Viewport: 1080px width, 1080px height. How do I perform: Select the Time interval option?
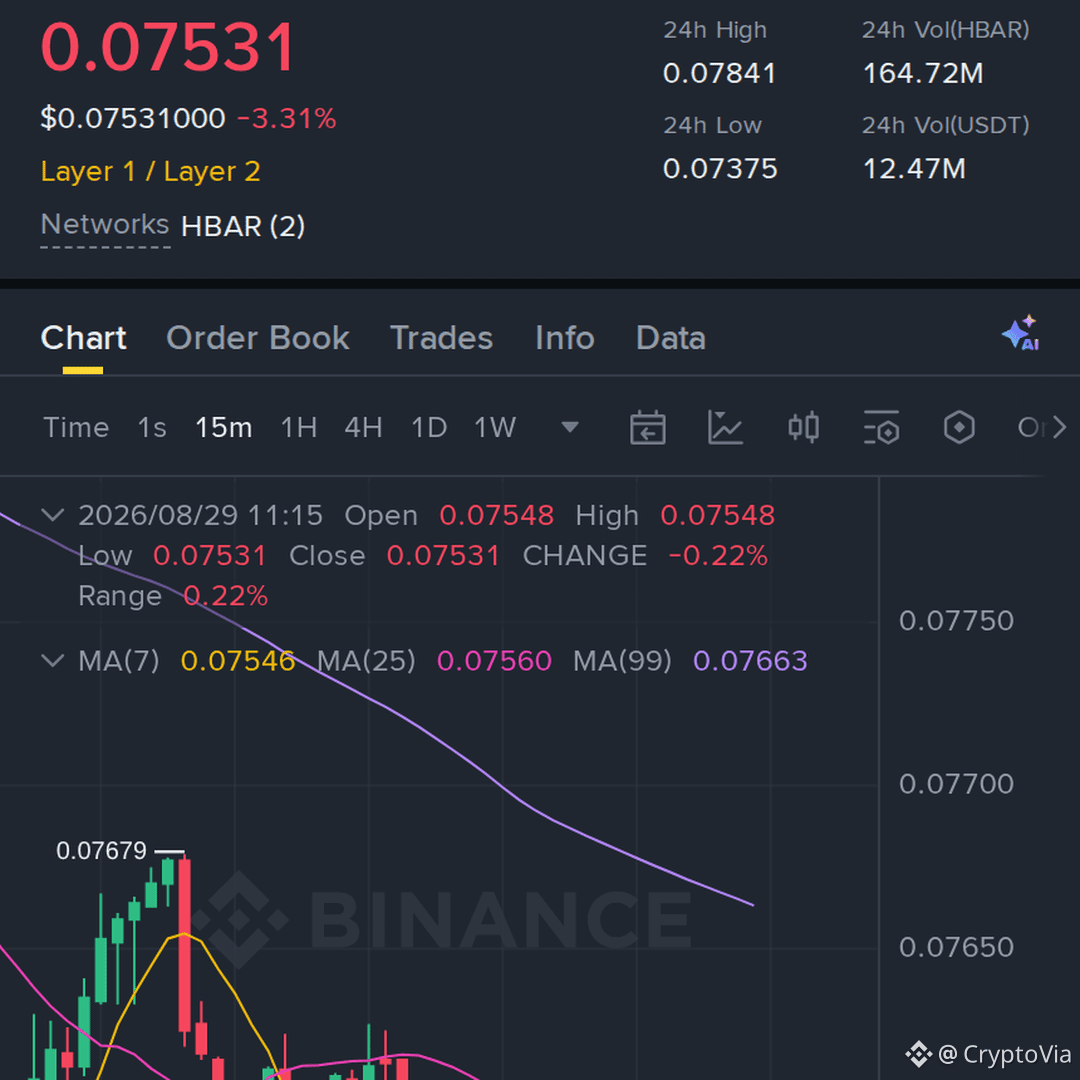(x=76, y=428)
